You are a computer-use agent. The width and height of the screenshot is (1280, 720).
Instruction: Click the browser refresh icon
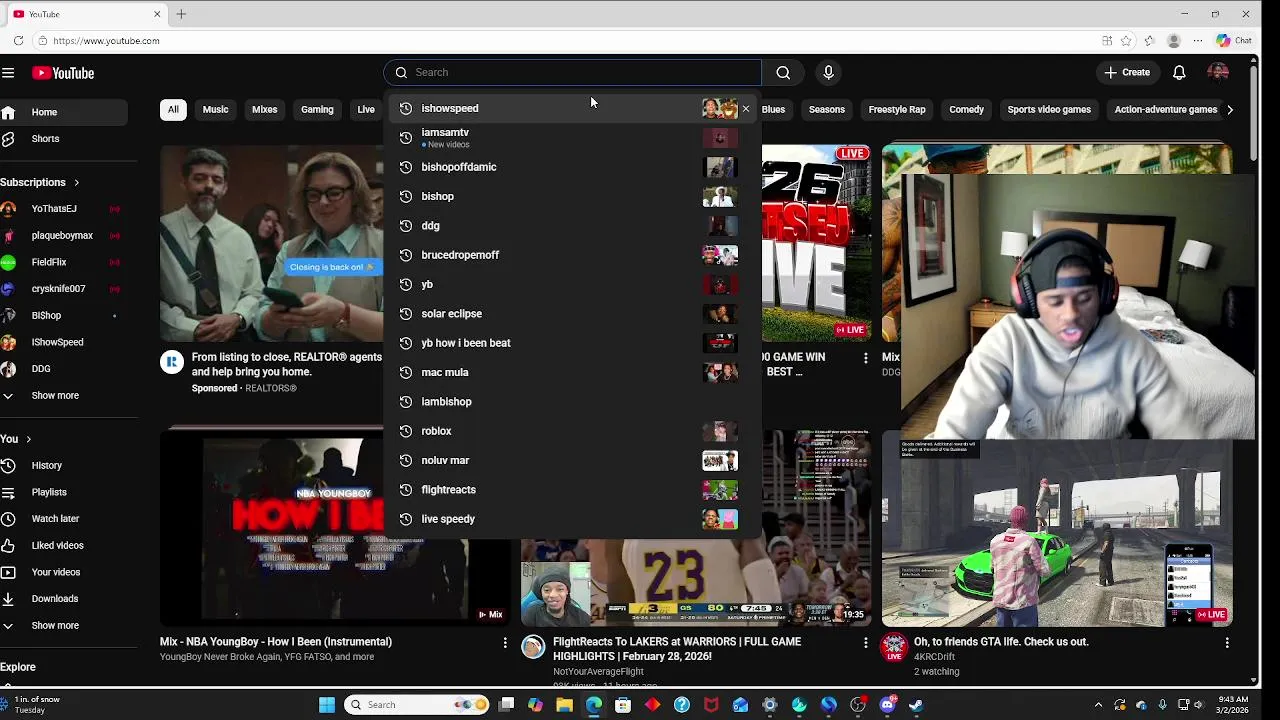click(x=18, y=41)
